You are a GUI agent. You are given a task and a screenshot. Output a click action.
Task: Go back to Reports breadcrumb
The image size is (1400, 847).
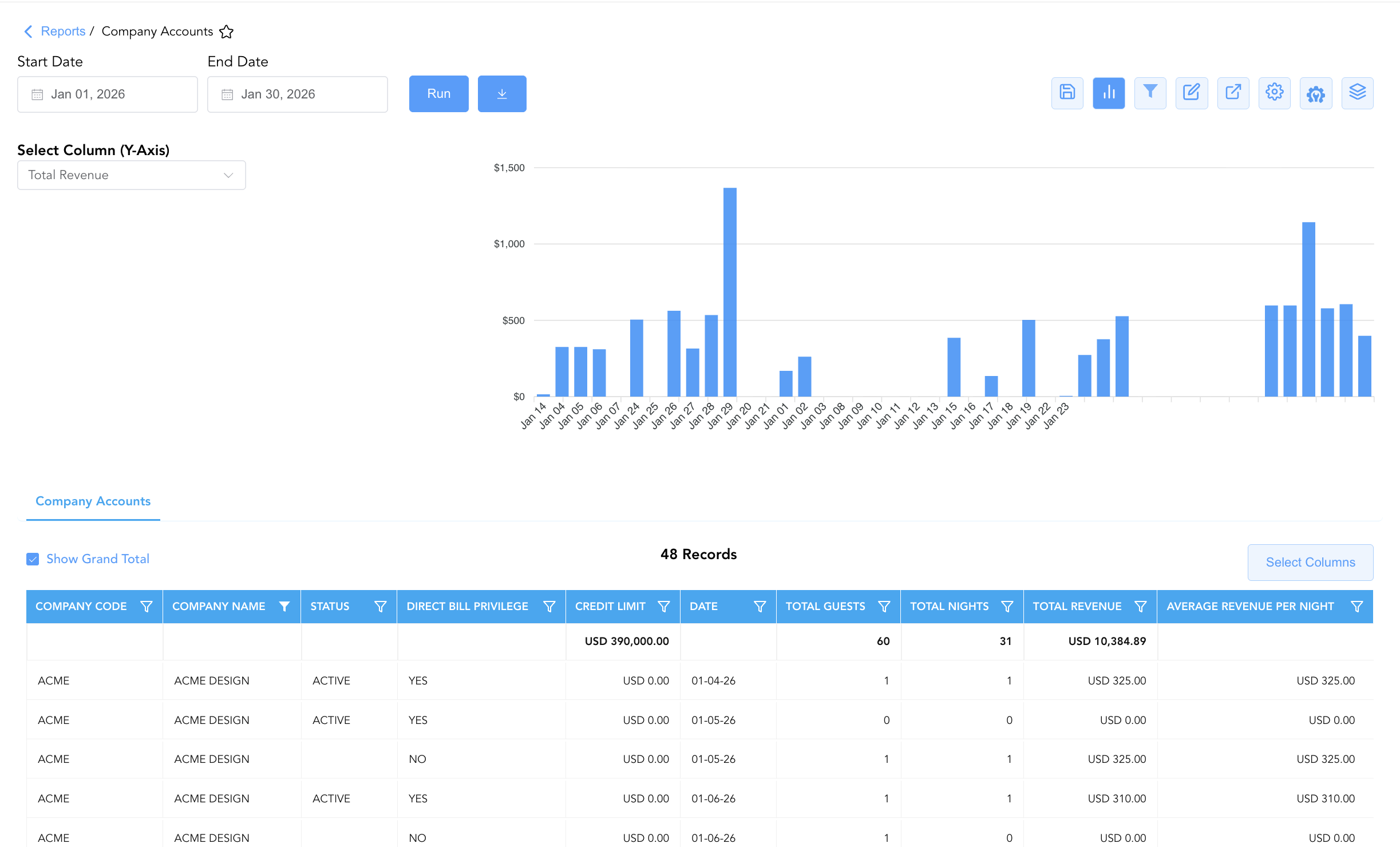(63, 31)
